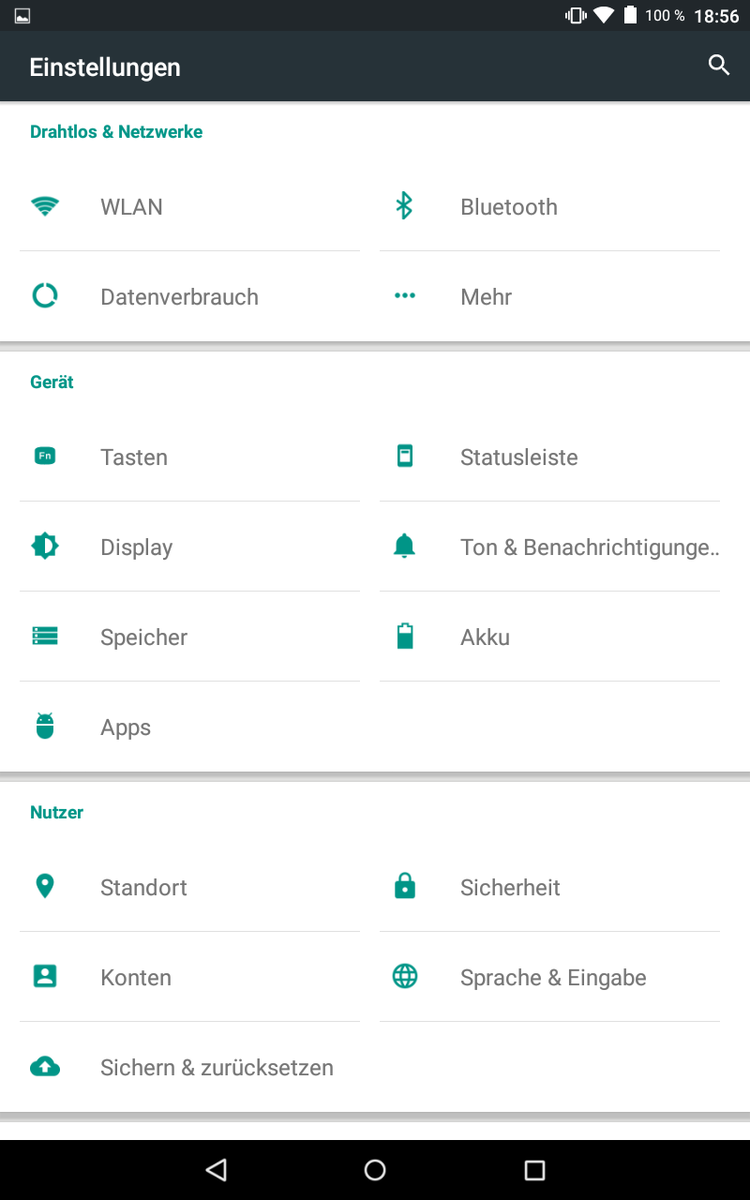The image size is (750, 1200).
Task: Tap the Akku battery icon
Action: click(x=404, y=637)
